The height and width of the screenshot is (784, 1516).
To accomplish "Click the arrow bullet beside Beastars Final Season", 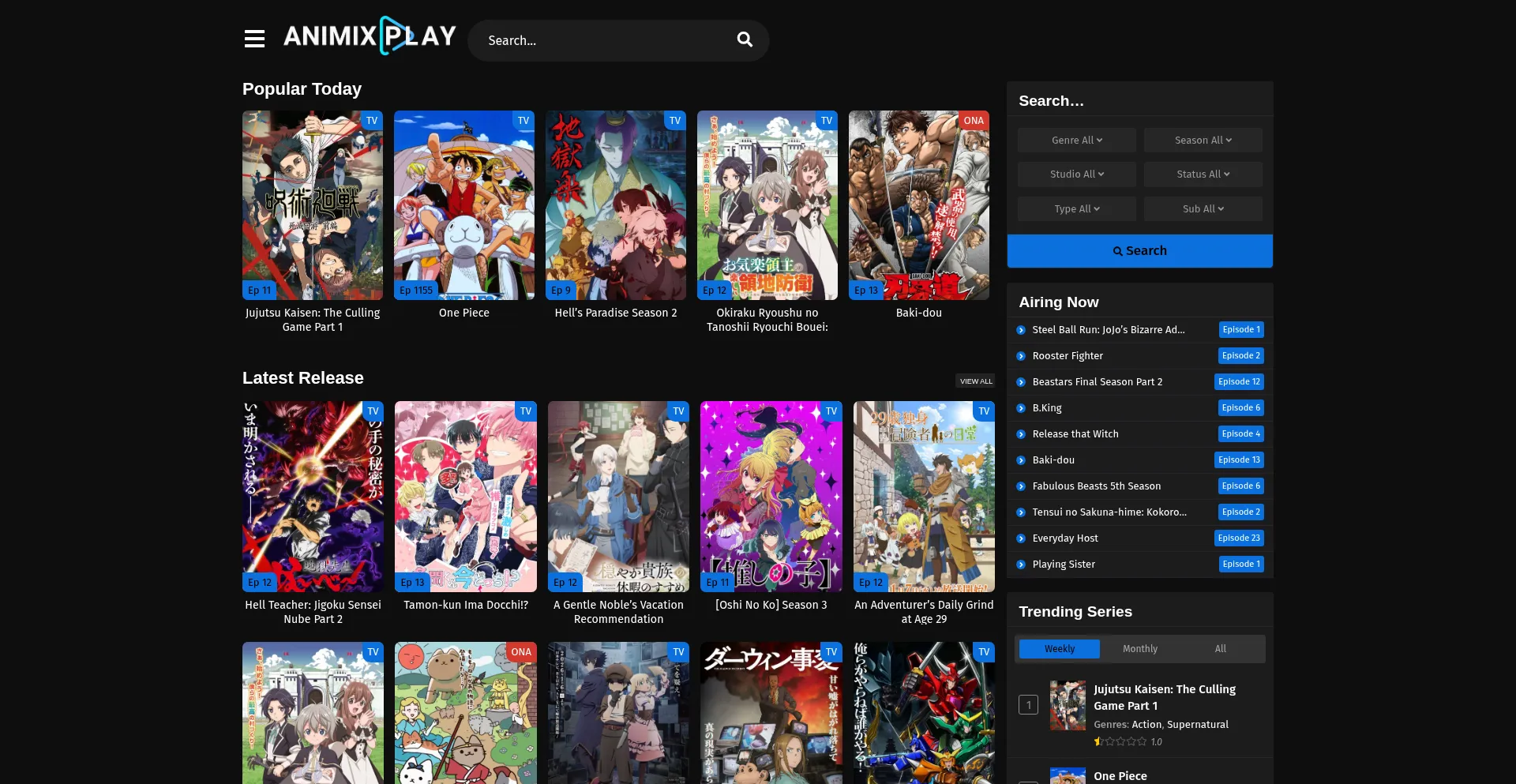I will [1021, 382].
